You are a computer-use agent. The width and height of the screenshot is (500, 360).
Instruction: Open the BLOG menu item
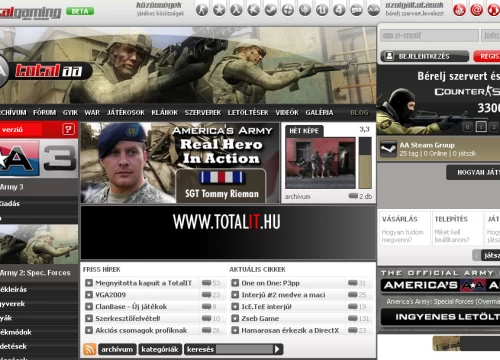tap(359, 113)
